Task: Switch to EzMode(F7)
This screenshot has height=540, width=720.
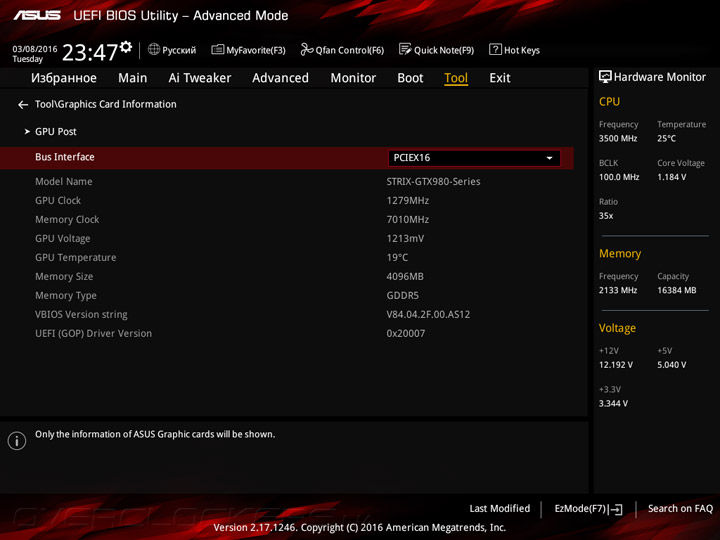Action: [588, 509]
